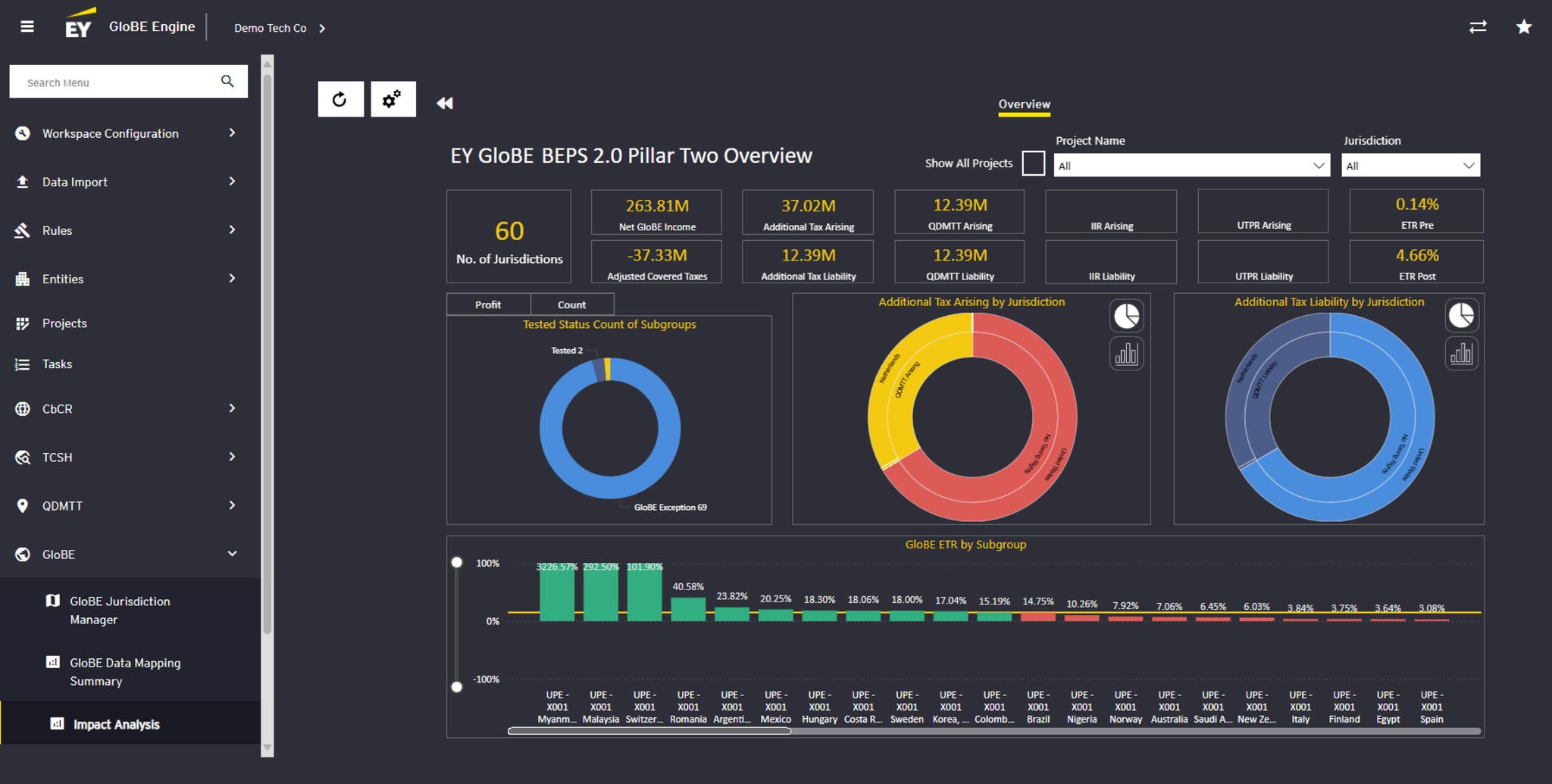This screenshot has width=1552, height=784.
Task: Switch Additional Tax Arising chart to pie view
Action: (x=1126, y=316)
